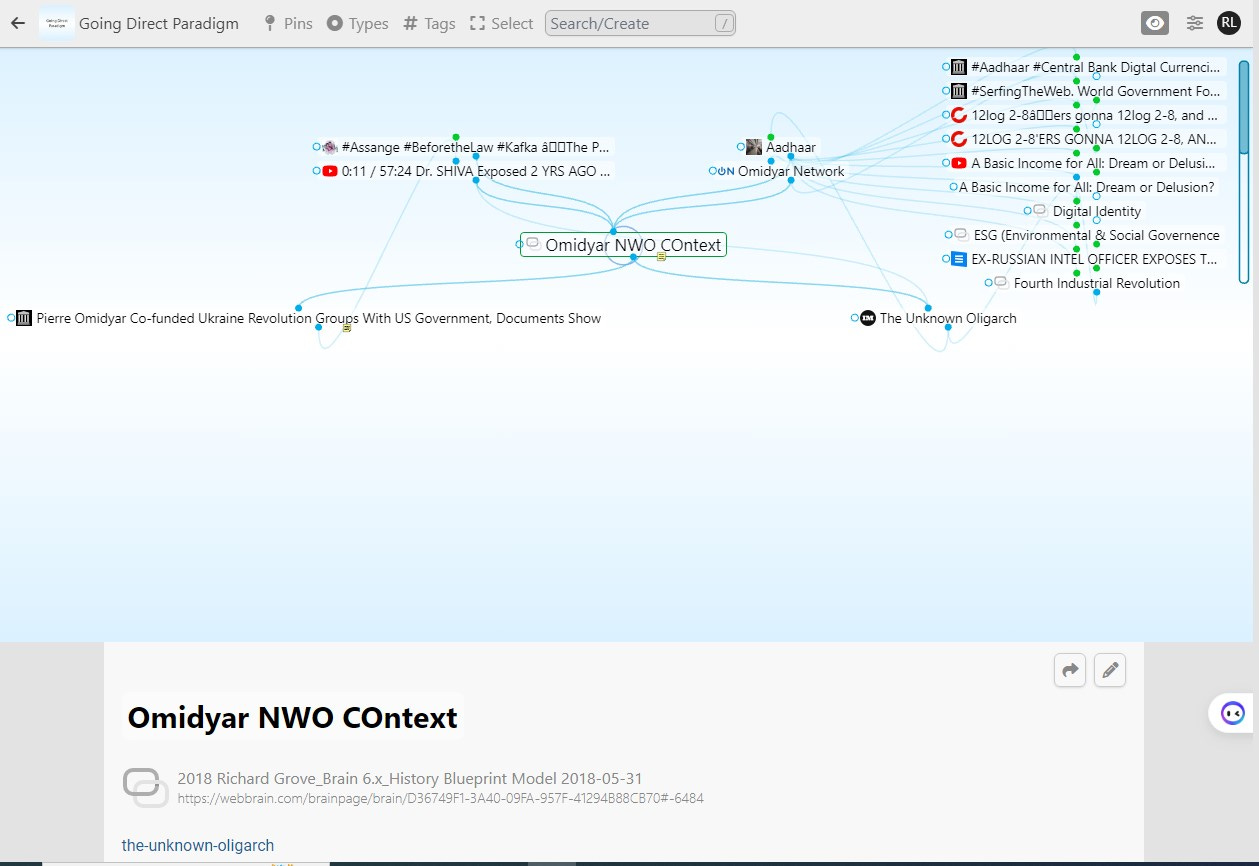Viewport: 1259px width, 866px height.
Task: Click blue document icon of EX-RUSSIAN INTEL thought
Action: [x=959, y=259]
